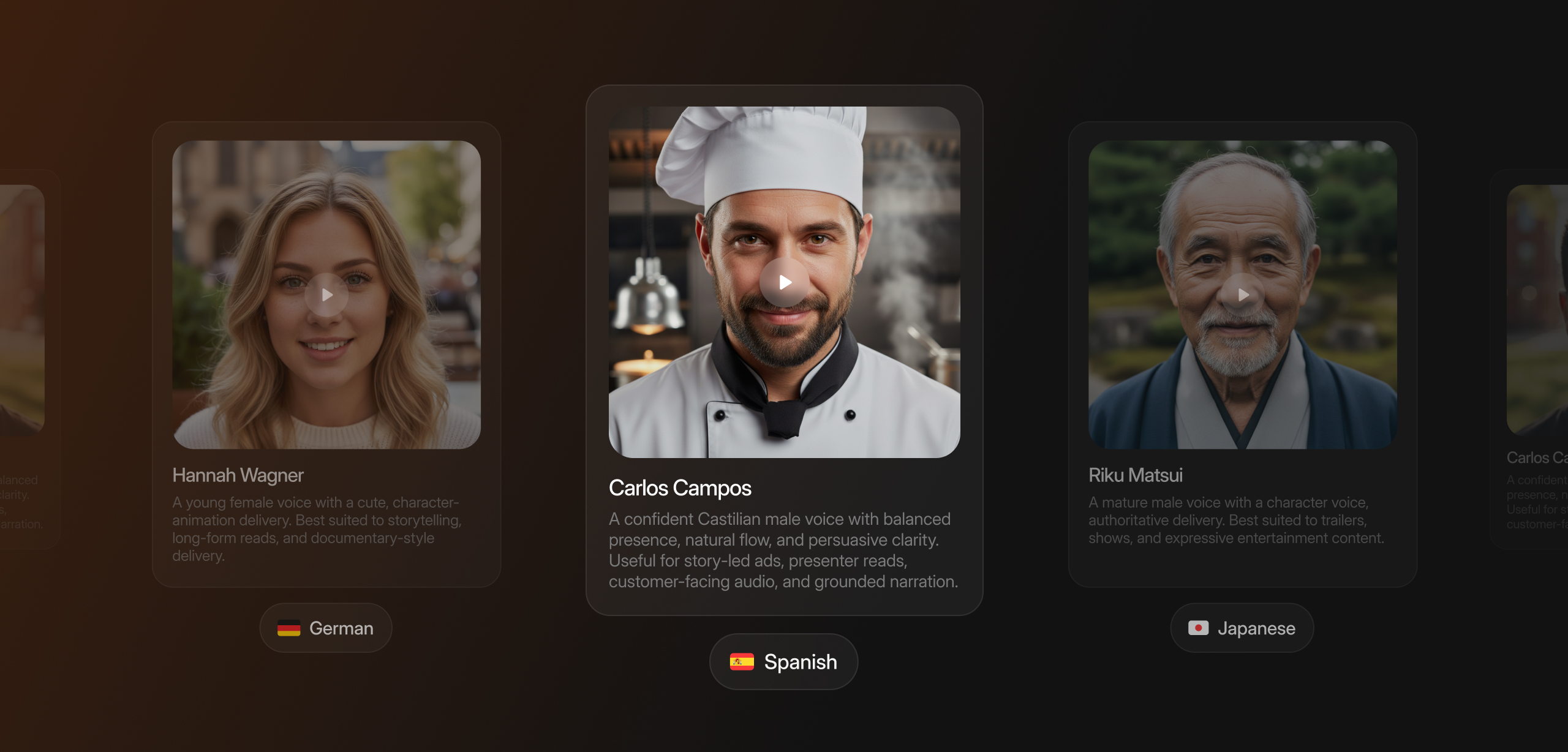Screen dimensions: 1568x752
Task: Open Hannah Wagner portrait image
Action: (x=326, y=295)
